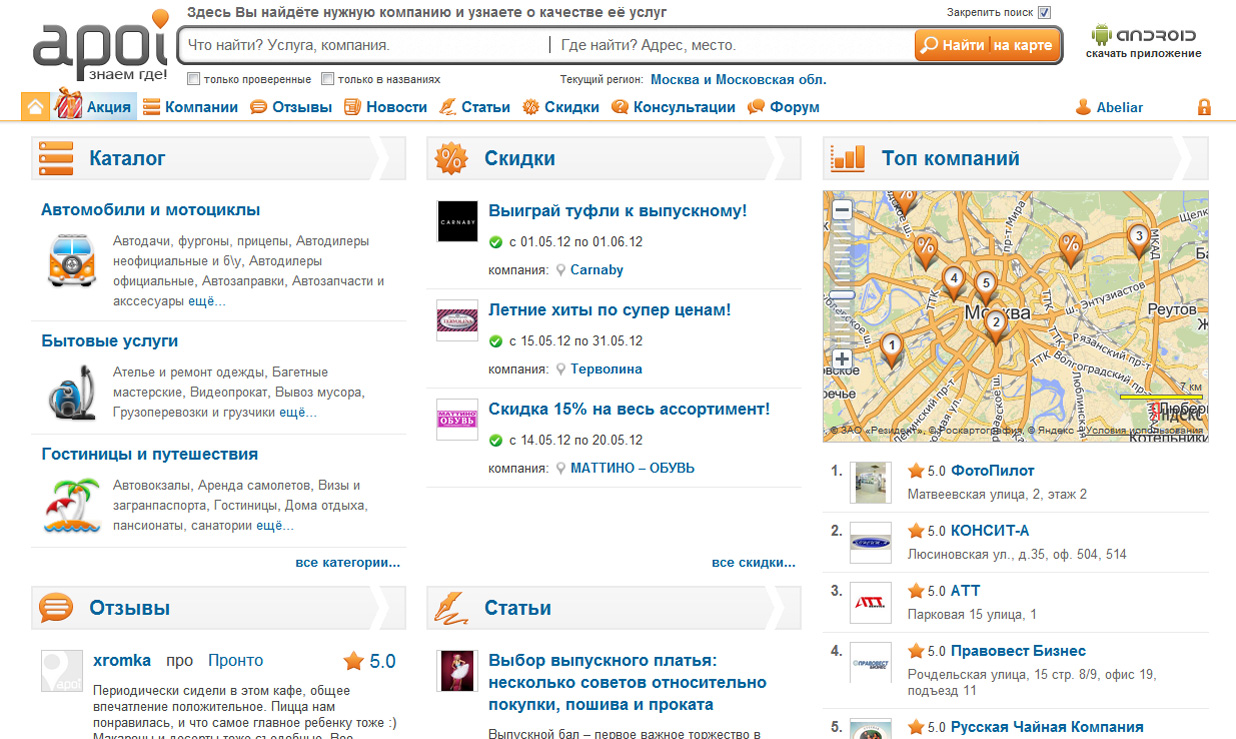Click map marker number 1
Viewport: 1236px width, 739px height.
[x=891, y=349]
